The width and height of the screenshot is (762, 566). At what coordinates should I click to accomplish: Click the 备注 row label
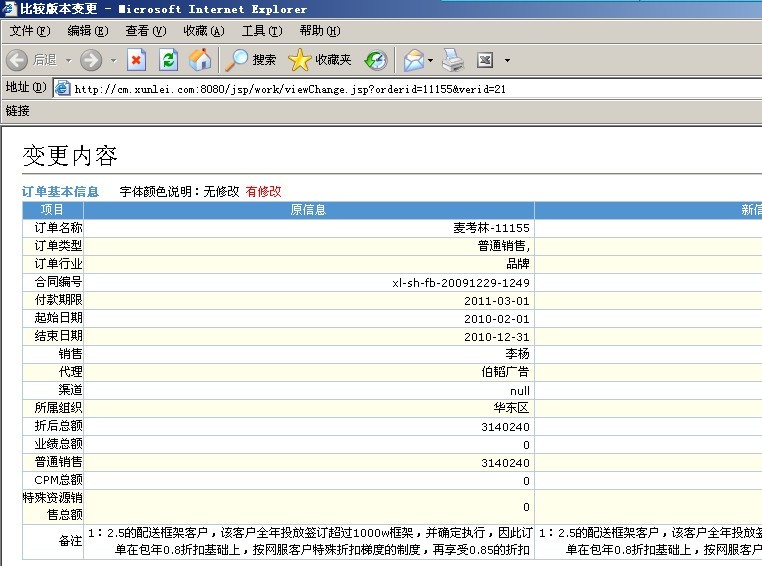pos(70,541)
